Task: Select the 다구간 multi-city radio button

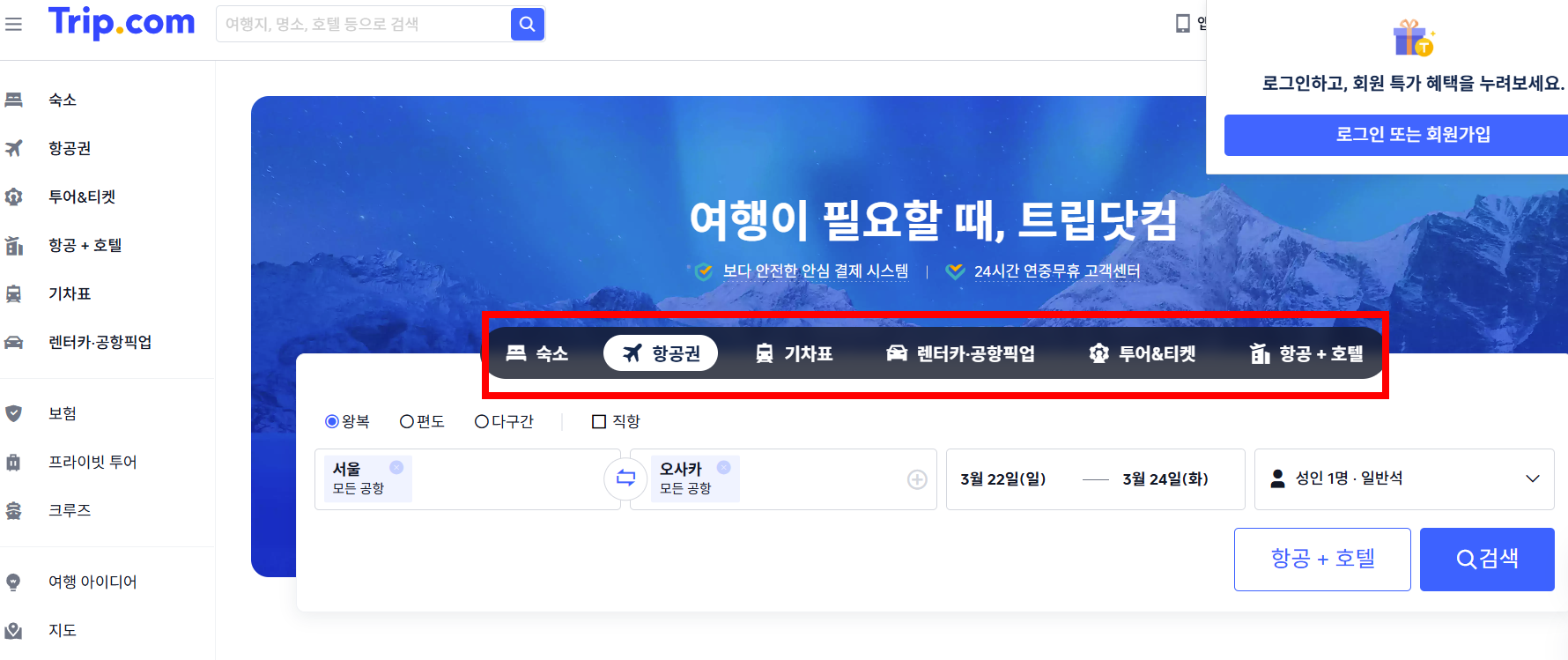Action: click(482, 421)
